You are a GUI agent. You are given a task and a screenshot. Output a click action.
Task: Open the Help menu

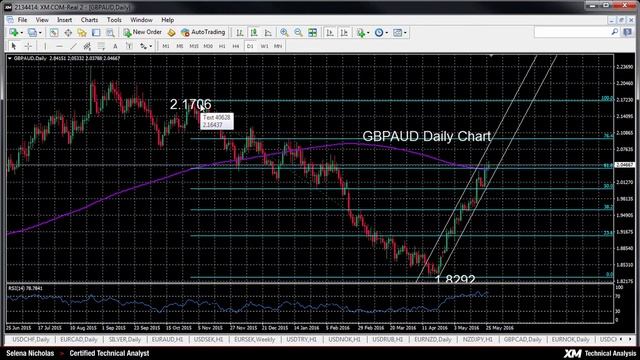(167, 20)
